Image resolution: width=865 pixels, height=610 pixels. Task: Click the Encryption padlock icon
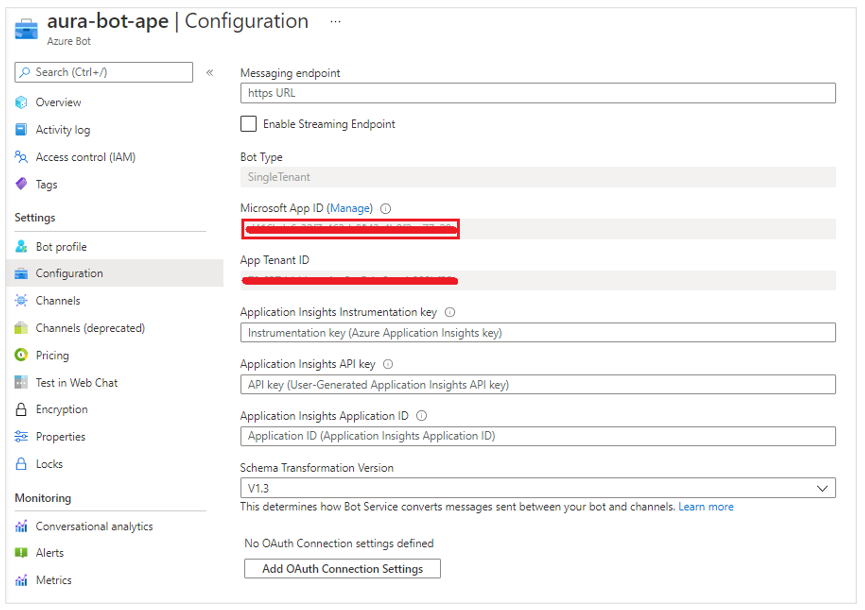[21, 409]
